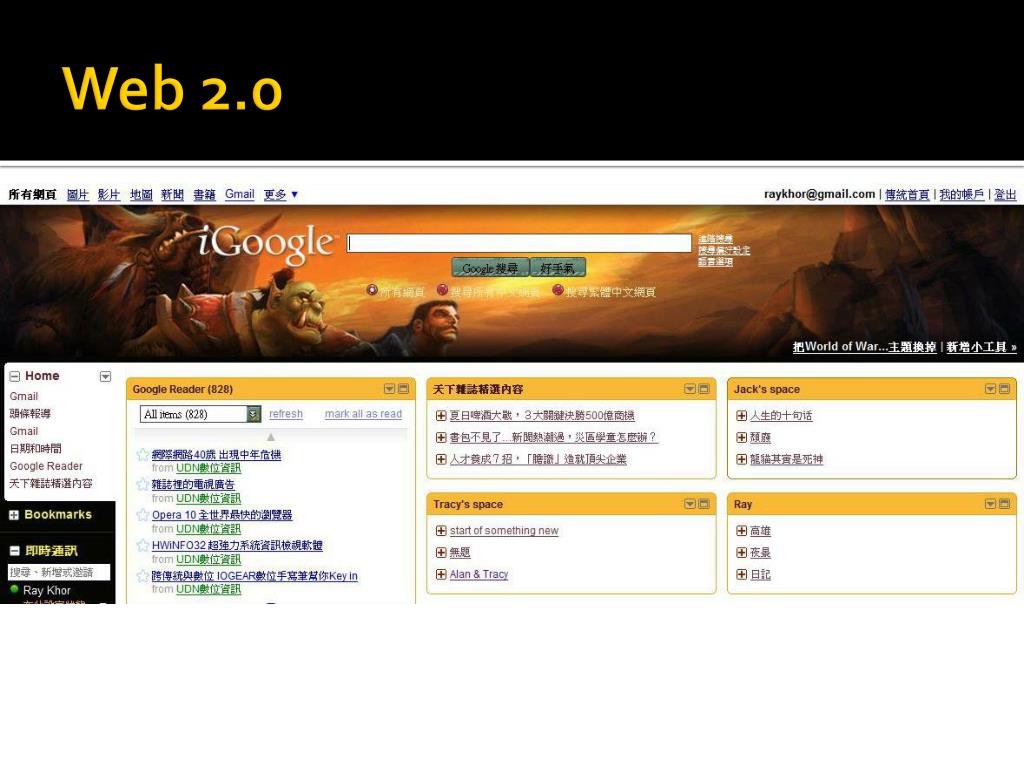The height and width of the screenshot is (768, 1024).
Task: Go to 圖片 in the top navigation
Action: [78, 194]
